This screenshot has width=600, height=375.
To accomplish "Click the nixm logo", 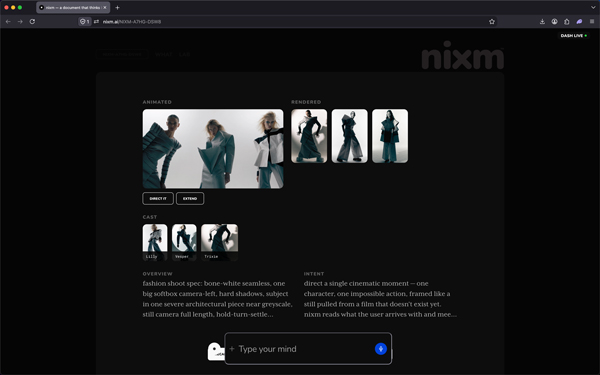I will point(462,56).
